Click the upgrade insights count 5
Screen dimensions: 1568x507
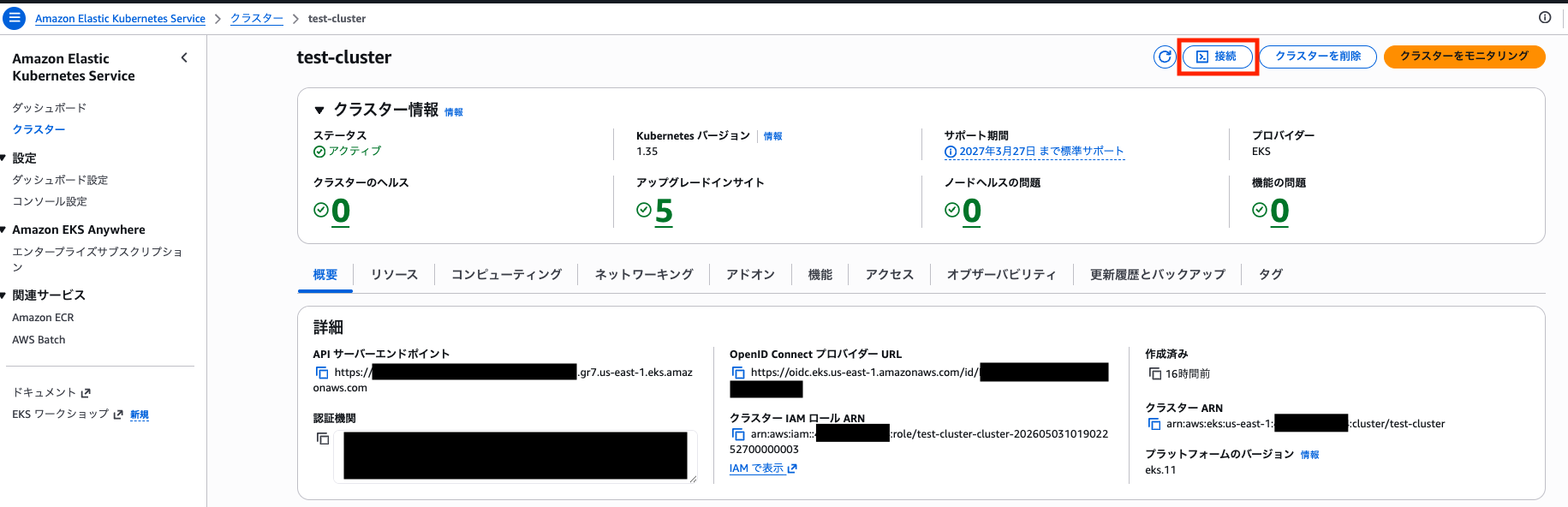(664, 211)
